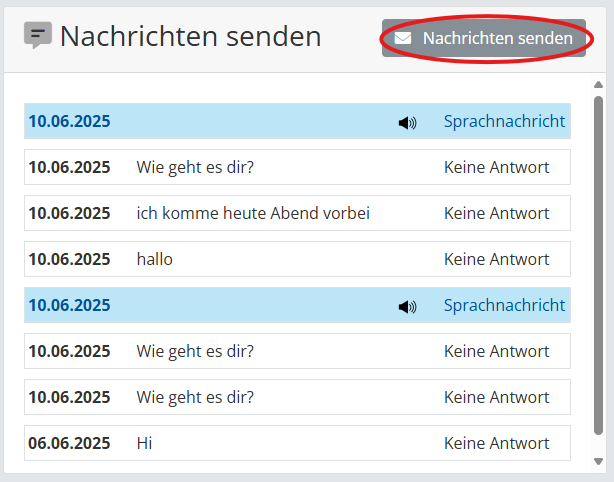This screenshot has height=482, width=614.
Task: Click the speaker icon in the lower voice message row
Action: [407, 306]
